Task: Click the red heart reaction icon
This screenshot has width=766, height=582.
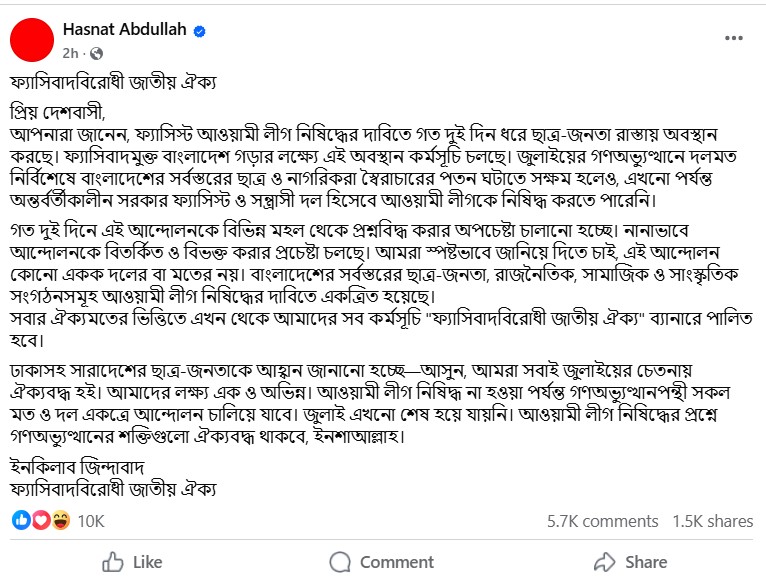Action: click(x=41, y=520)
